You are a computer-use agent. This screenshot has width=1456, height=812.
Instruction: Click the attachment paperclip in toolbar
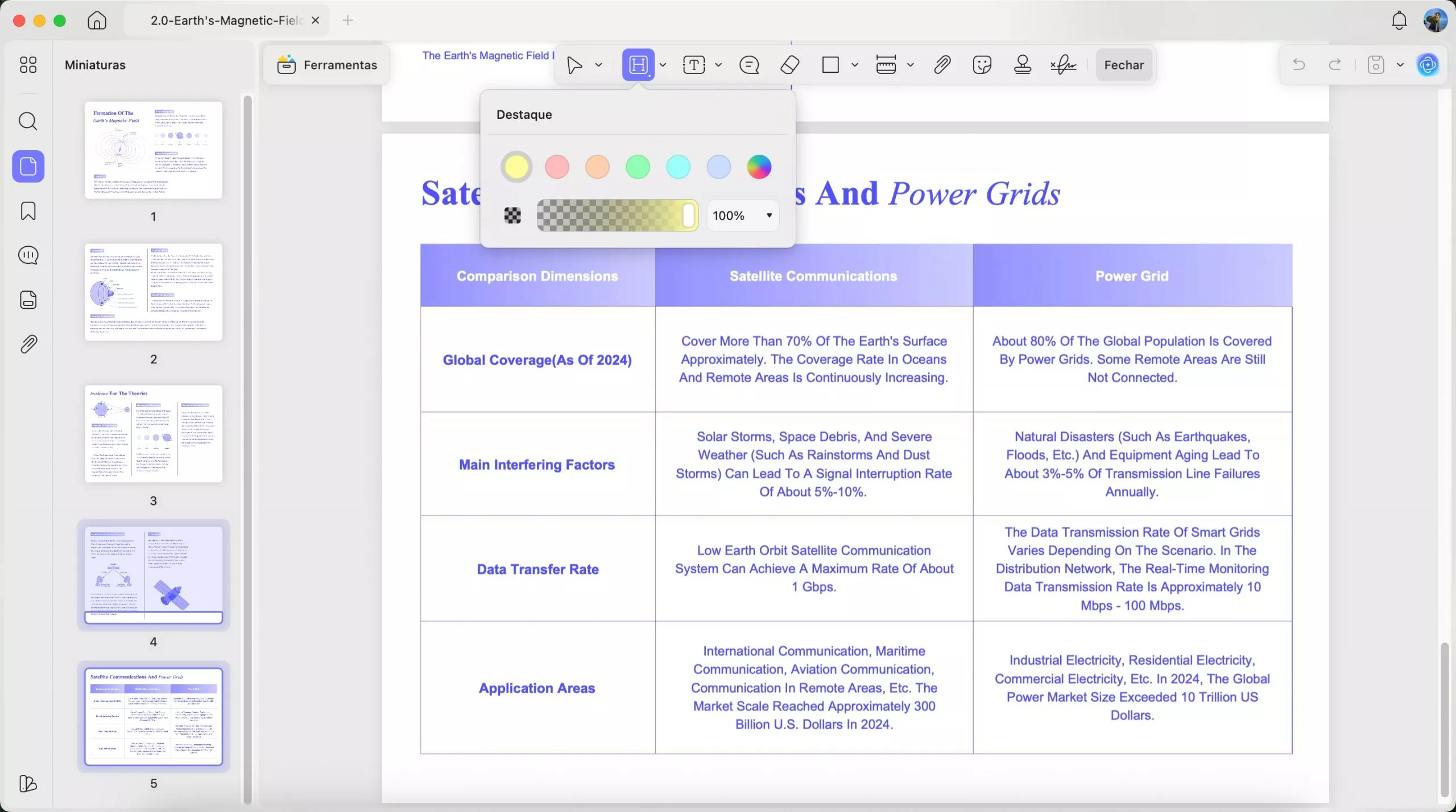click(x=942, y=65)
